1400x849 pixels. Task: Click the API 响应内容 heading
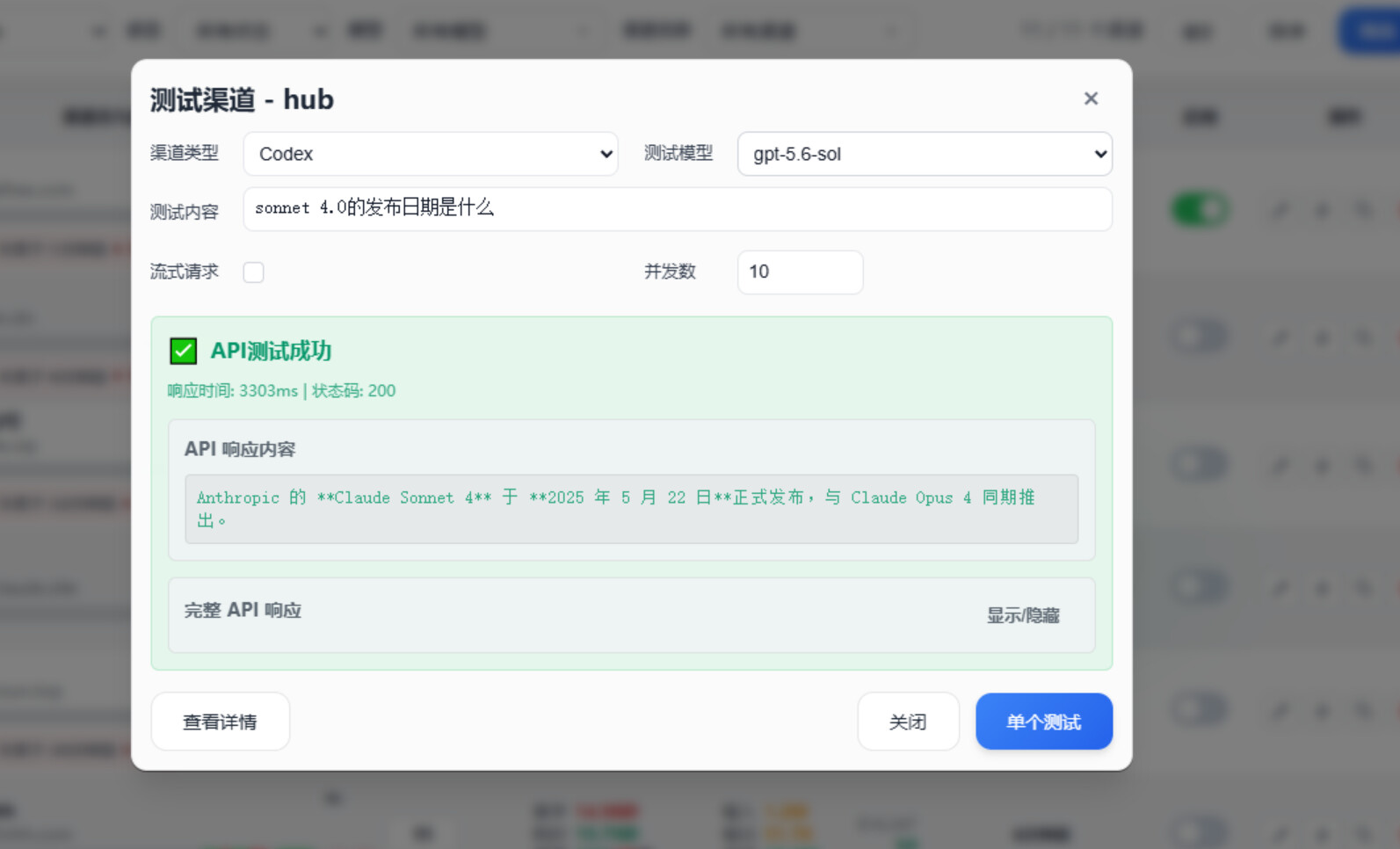tap(240, 449)
